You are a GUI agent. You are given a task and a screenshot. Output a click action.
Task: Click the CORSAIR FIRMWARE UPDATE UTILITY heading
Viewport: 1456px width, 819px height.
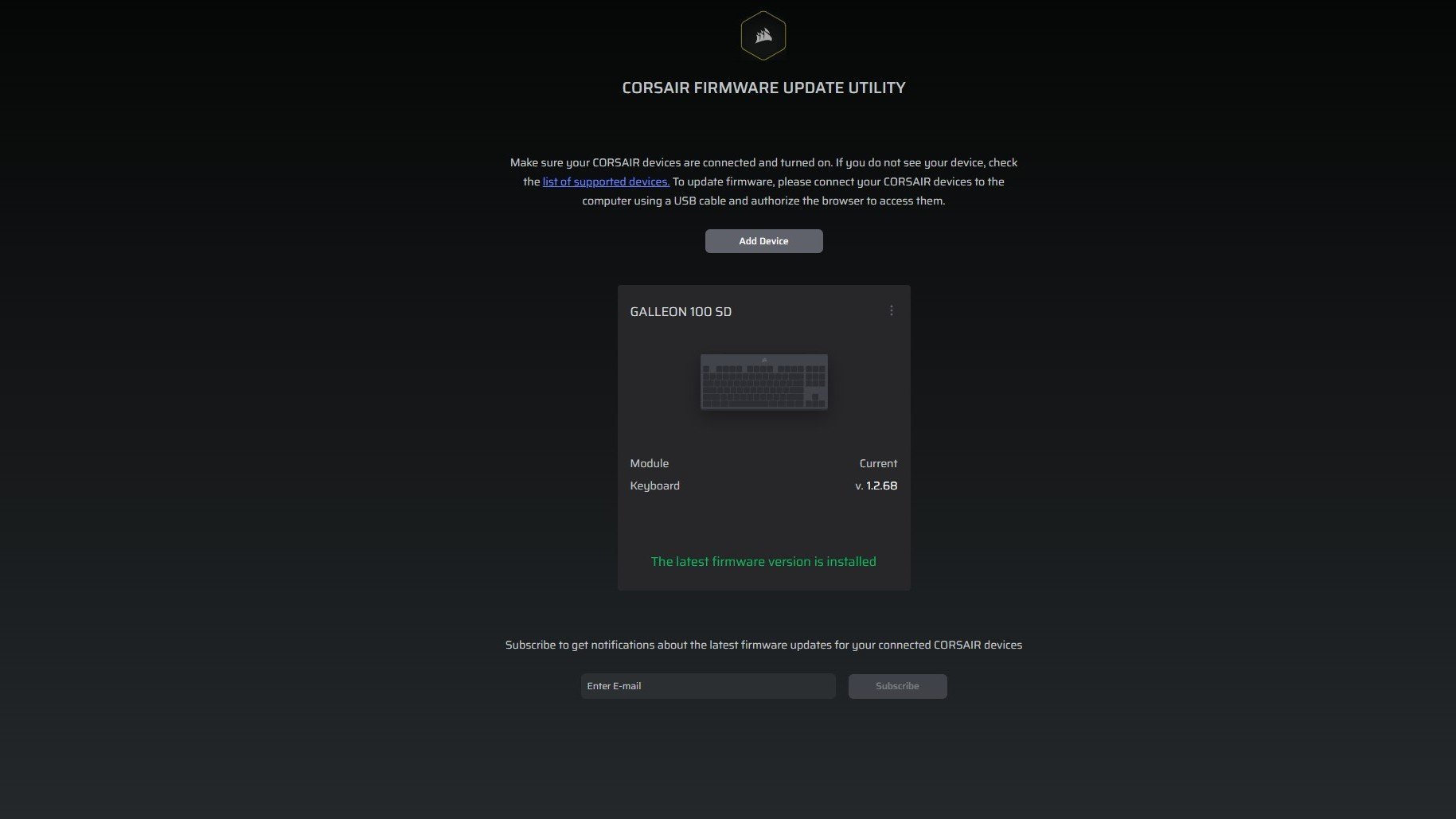coord(763,88)
